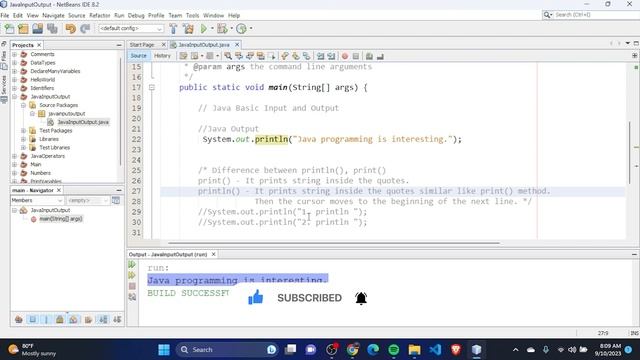
Task: Toggle Show Non-Public Members filter in Navigator
Action: [60, 320]
